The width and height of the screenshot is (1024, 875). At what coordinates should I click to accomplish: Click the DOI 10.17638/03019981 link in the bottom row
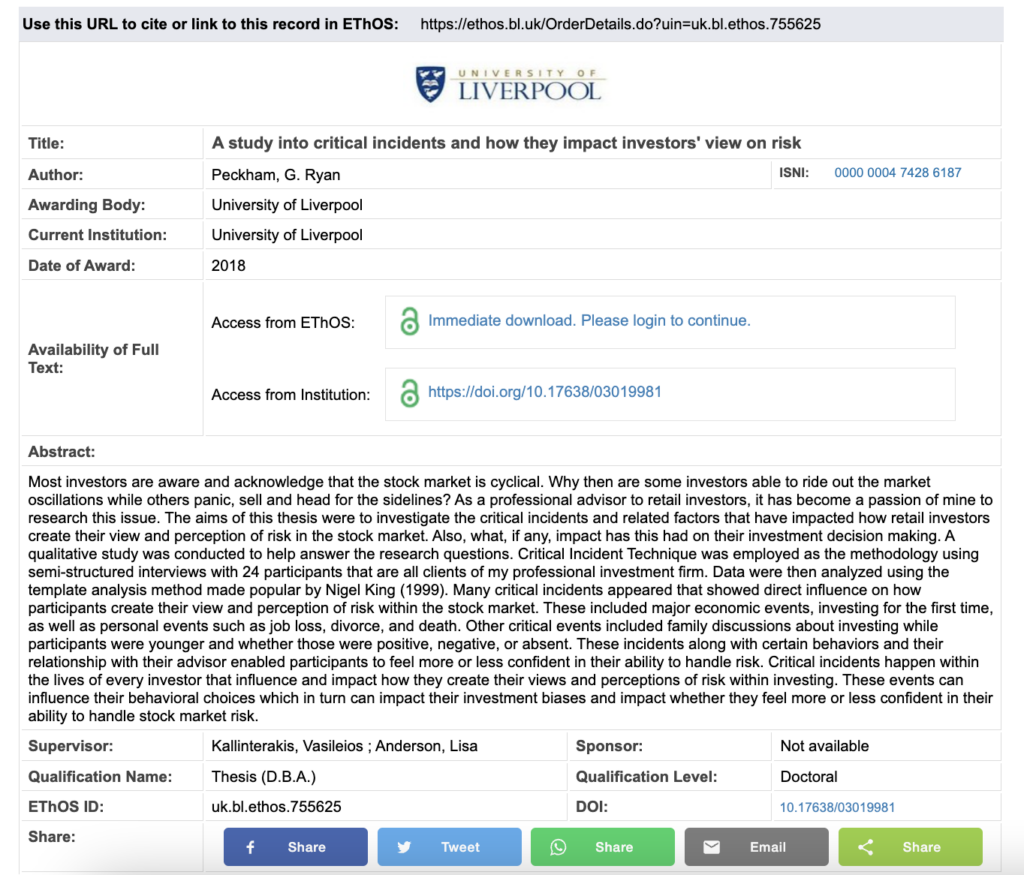pyautogui.click(x=837, y=807)
